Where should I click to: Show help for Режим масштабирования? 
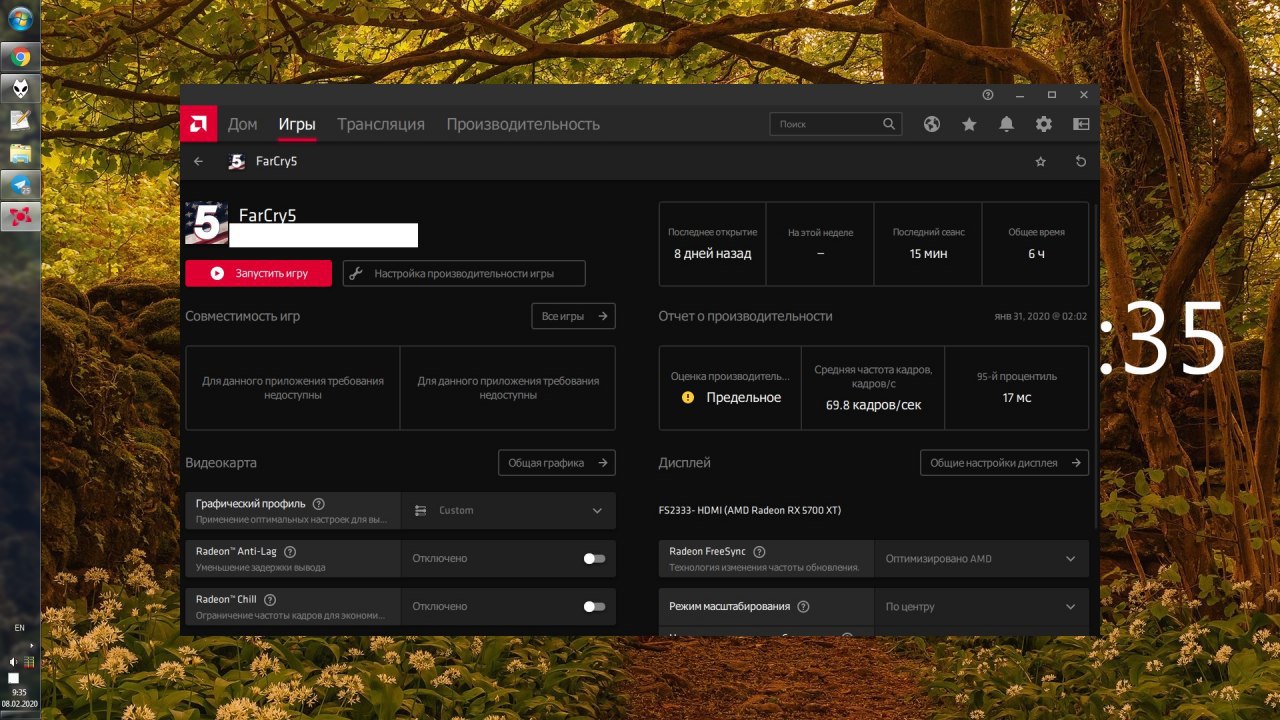point(803,606)
